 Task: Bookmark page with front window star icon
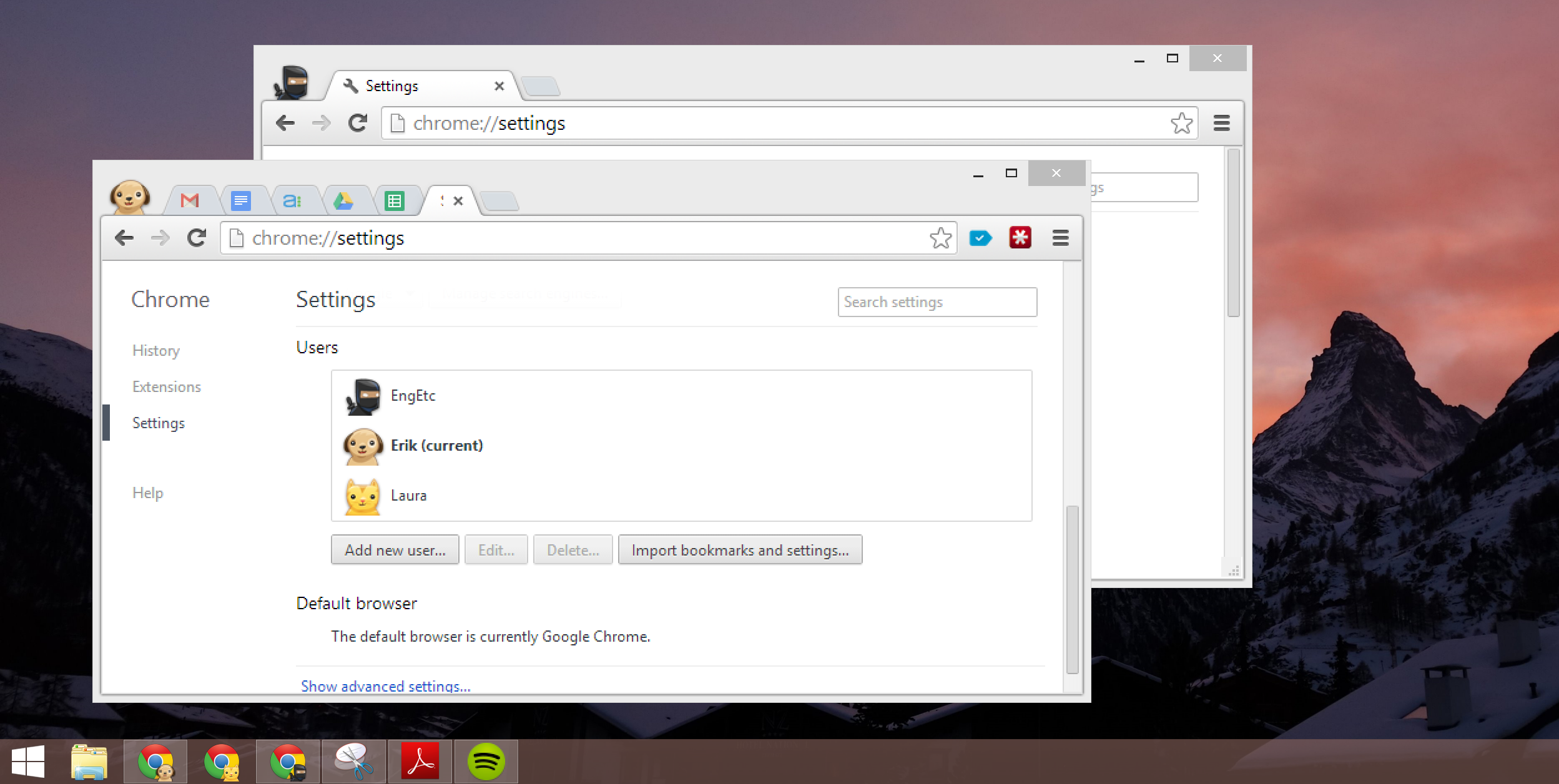[940, 238]
